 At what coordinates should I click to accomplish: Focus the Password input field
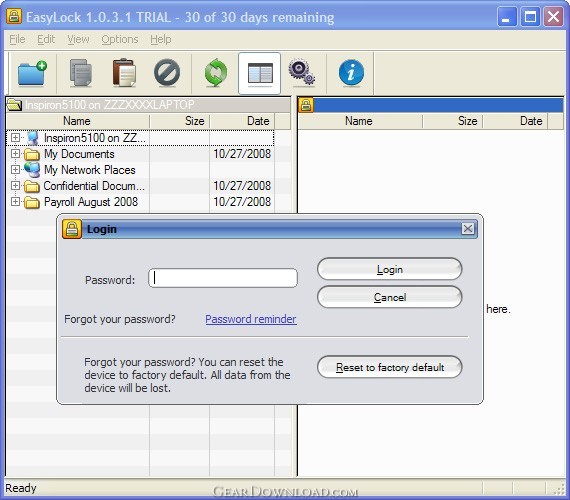point(223,278)
